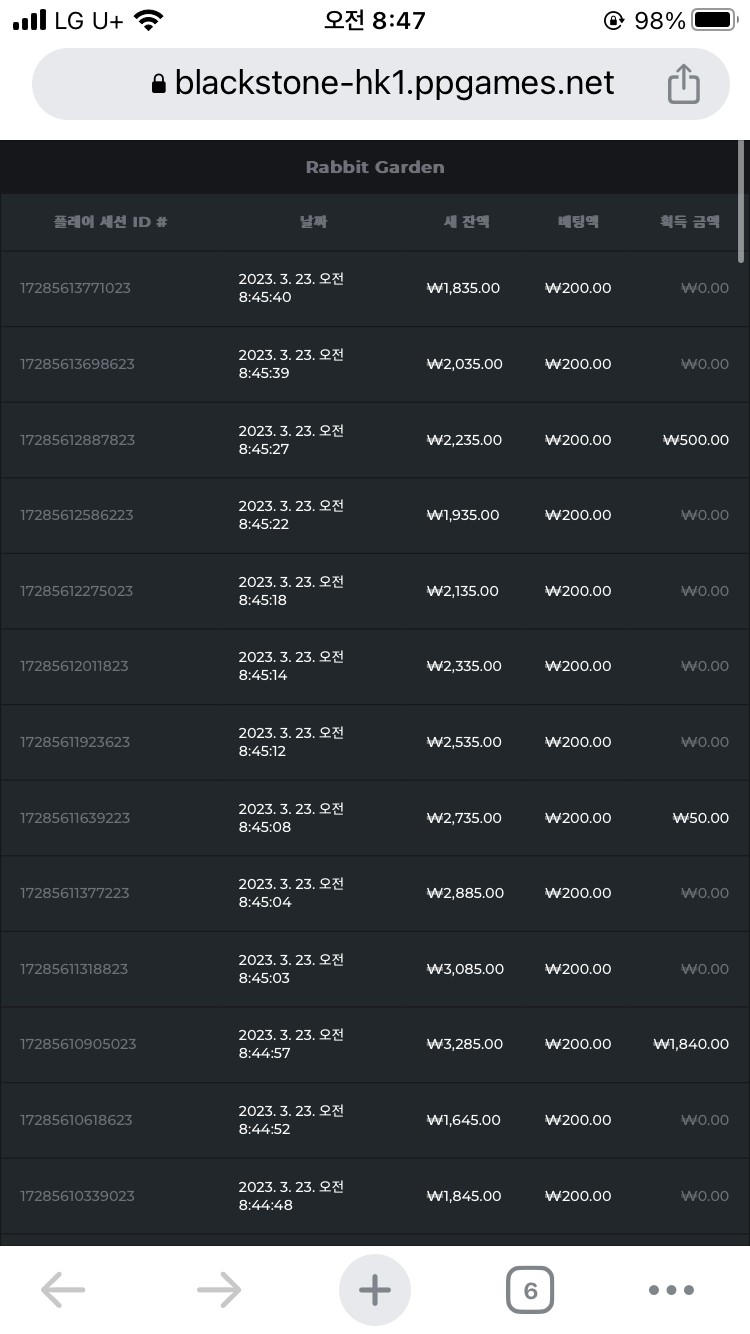Open the tab switcher showing 6 tabs

pyautogui.click(x=530, y=1290)
